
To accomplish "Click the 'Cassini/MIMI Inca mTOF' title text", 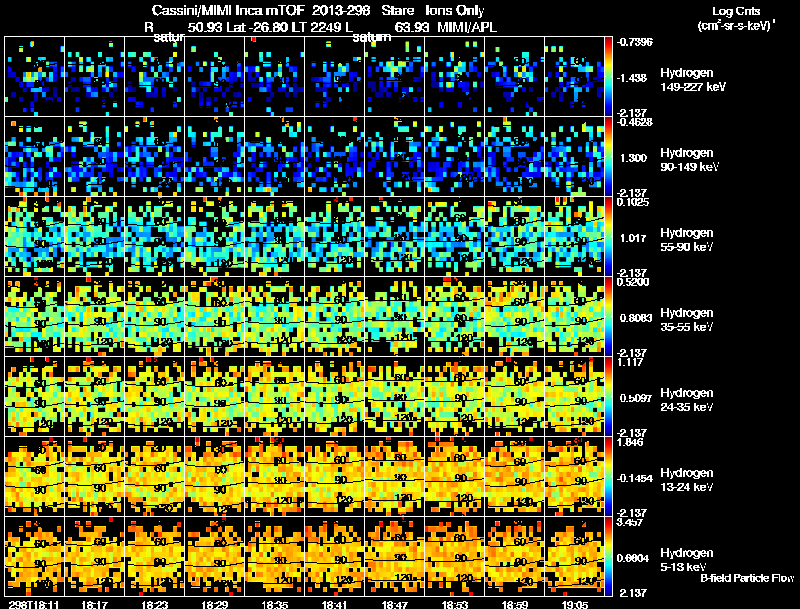I will pyautogui.click(x=228, y=10).
